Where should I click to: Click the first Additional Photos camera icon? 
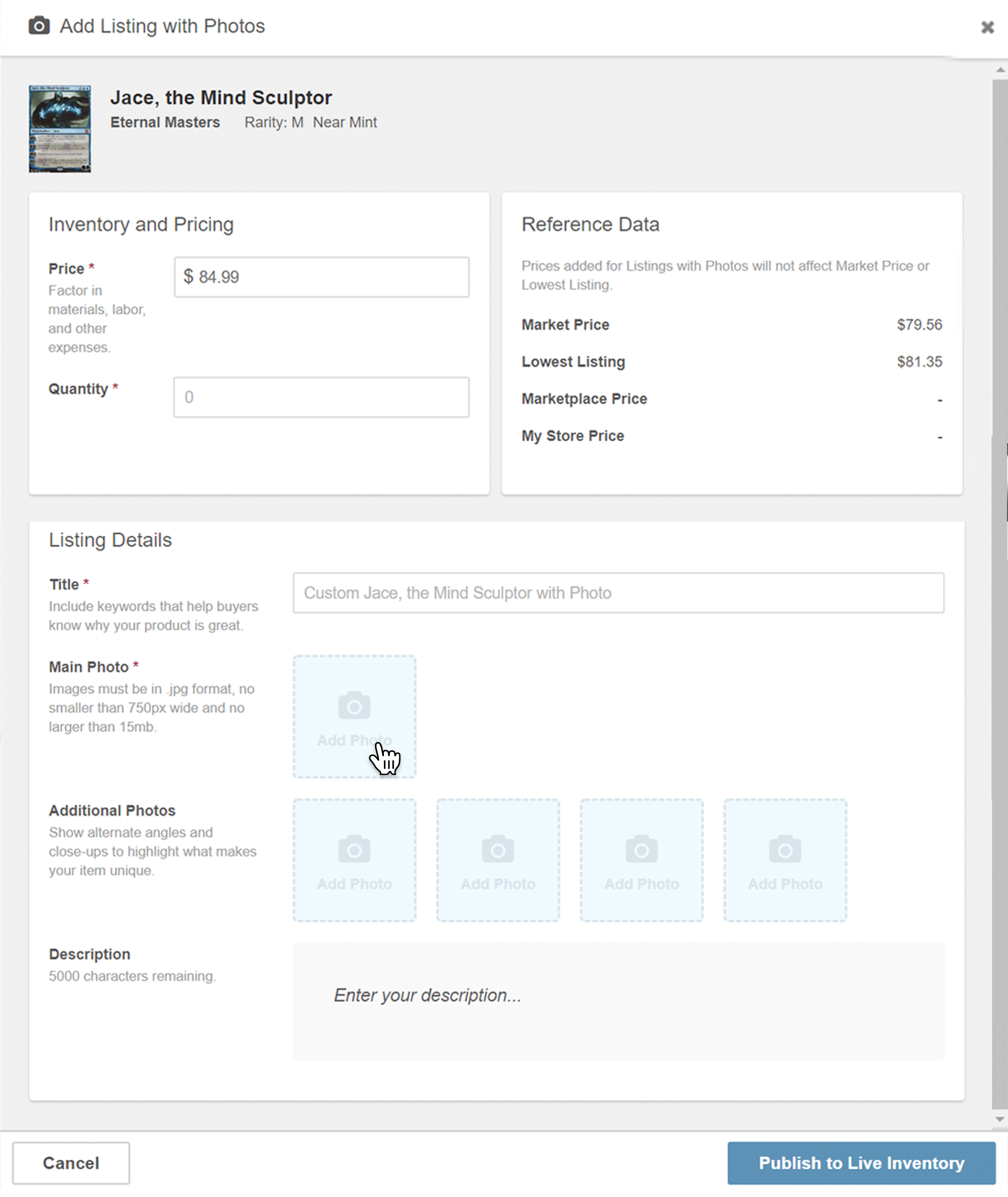pos(354,850)
